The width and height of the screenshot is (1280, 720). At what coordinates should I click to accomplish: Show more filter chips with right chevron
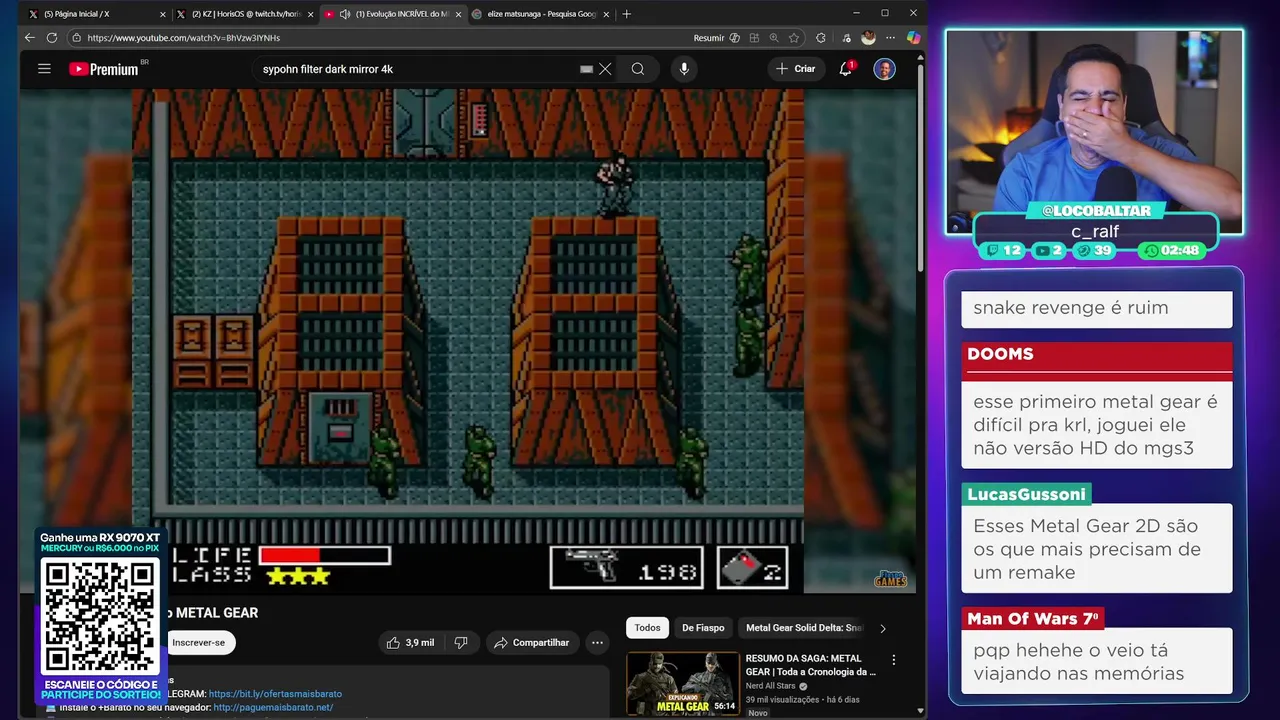click(x=882, y=628)
